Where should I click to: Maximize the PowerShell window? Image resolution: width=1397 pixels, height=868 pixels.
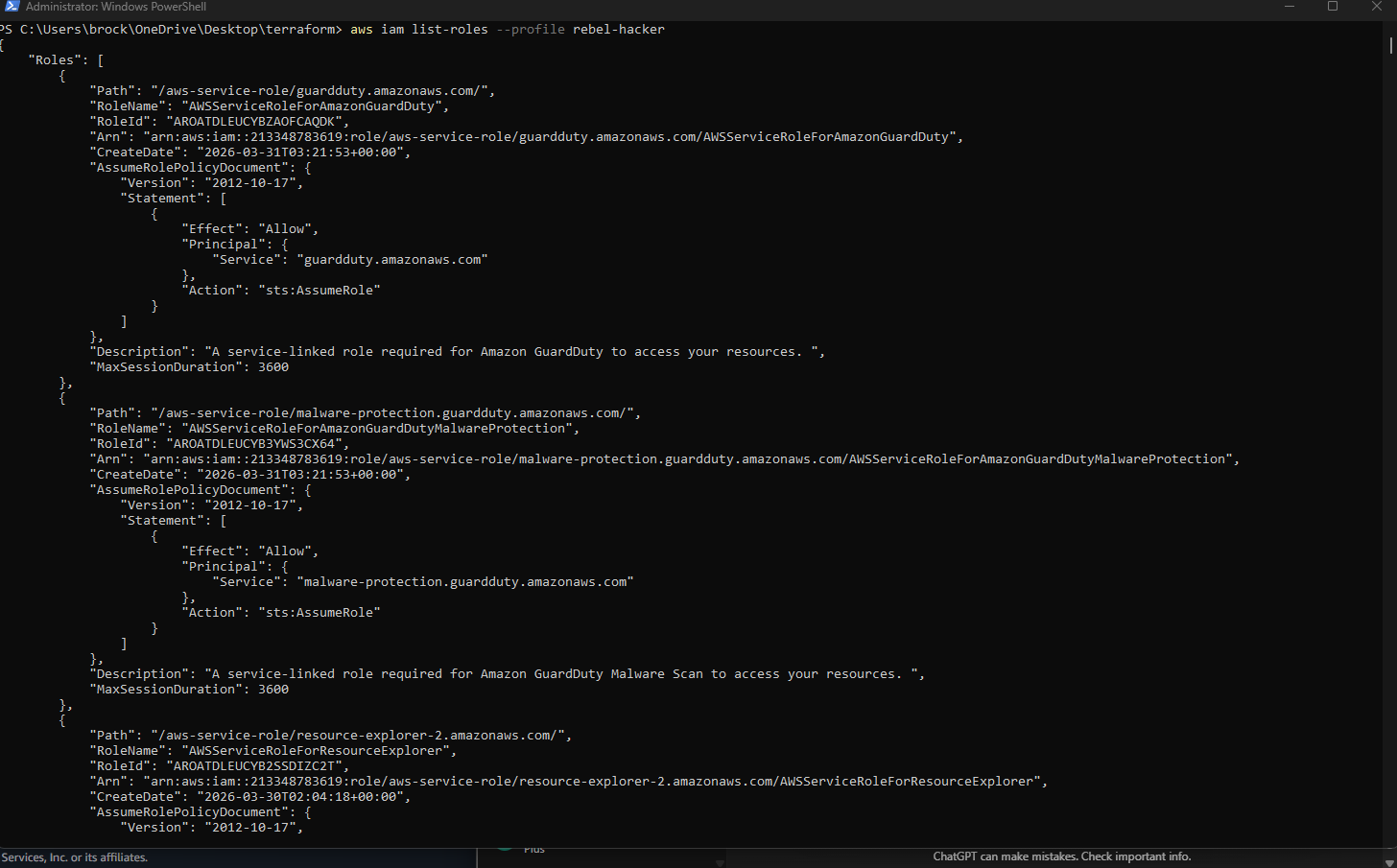(x=1333, y=7)
